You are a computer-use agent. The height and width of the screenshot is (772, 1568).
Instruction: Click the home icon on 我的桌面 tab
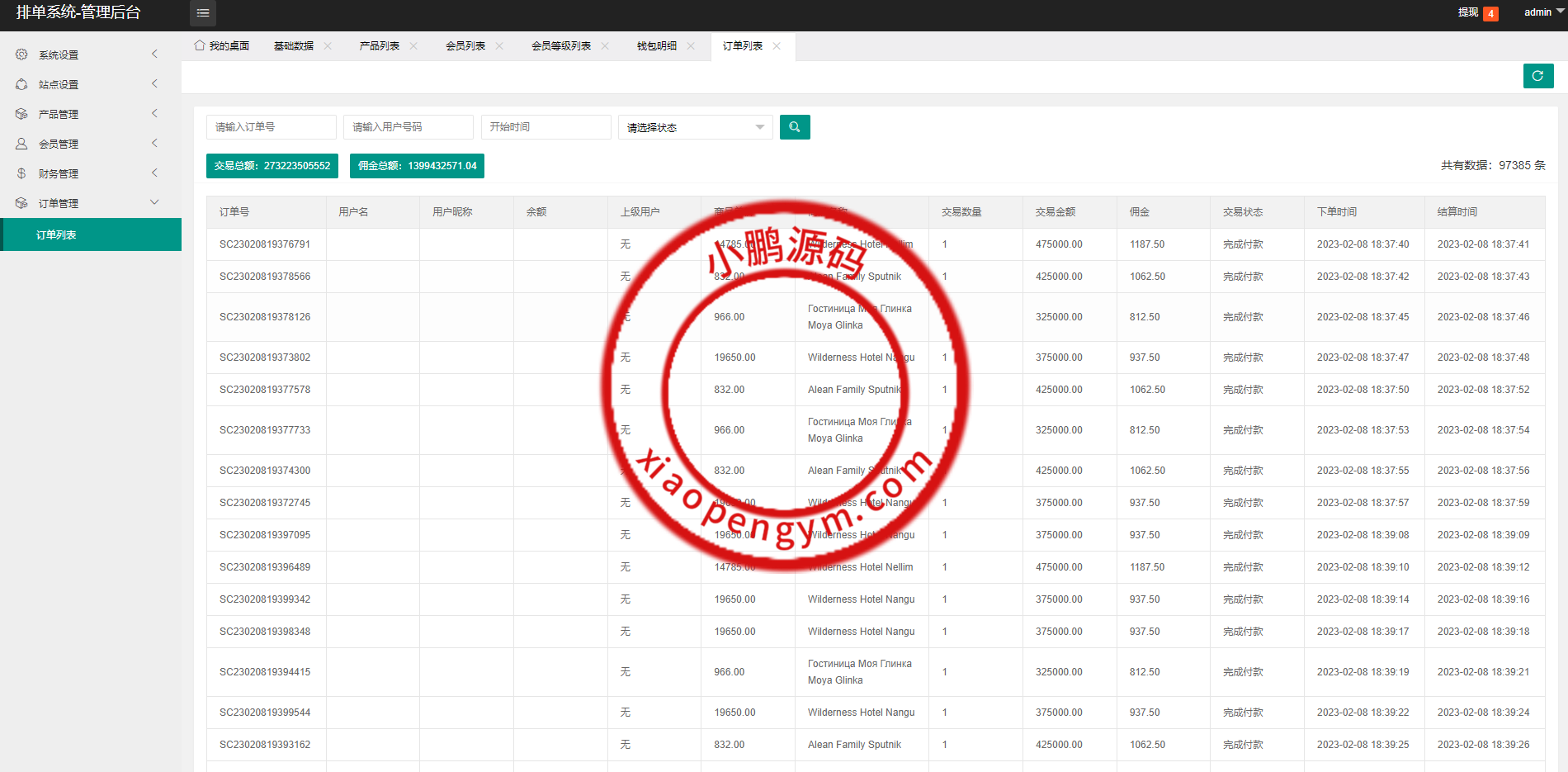200,45
